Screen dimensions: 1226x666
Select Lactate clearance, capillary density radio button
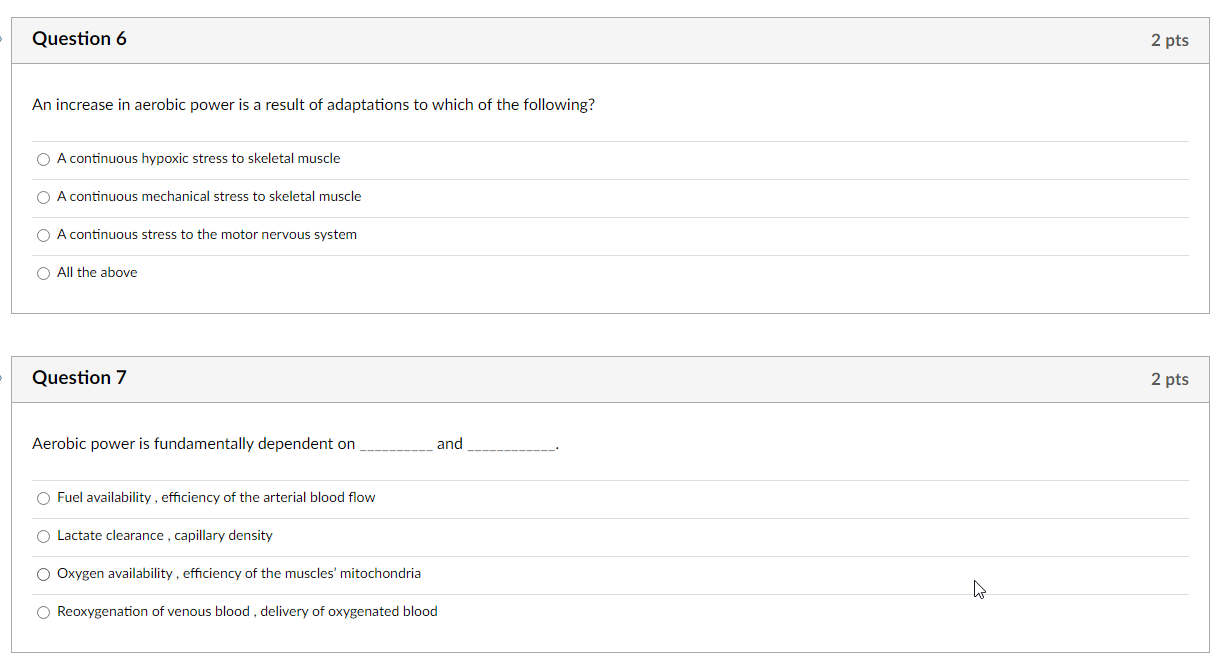(43, 536)
